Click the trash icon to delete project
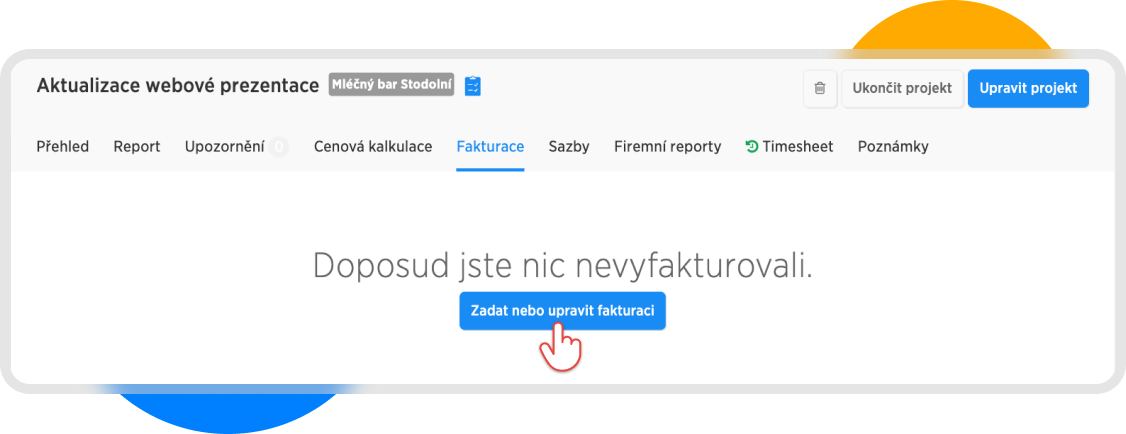This screenshot has height=434, width=1126. click(820, 88)
